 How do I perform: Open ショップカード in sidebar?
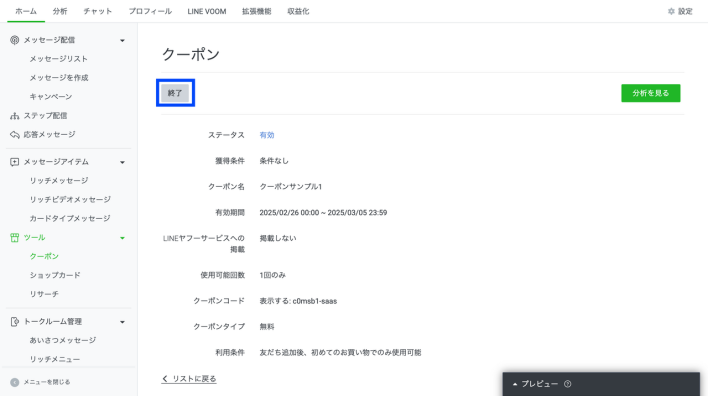pyautogui.click(x=55, y=275)
